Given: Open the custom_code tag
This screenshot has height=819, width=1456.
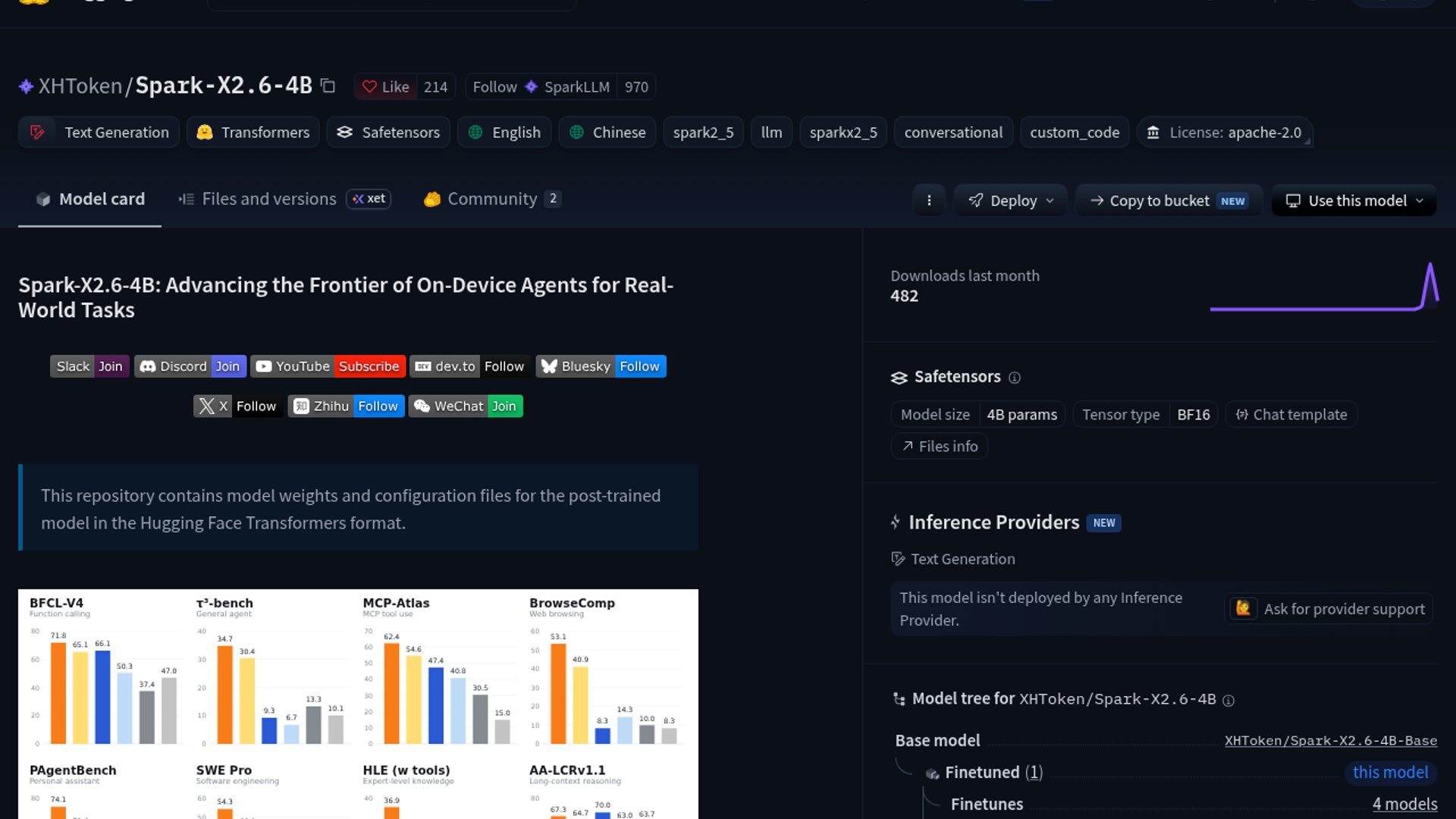Looking at the screenshot, I should tap(1075, 132).
